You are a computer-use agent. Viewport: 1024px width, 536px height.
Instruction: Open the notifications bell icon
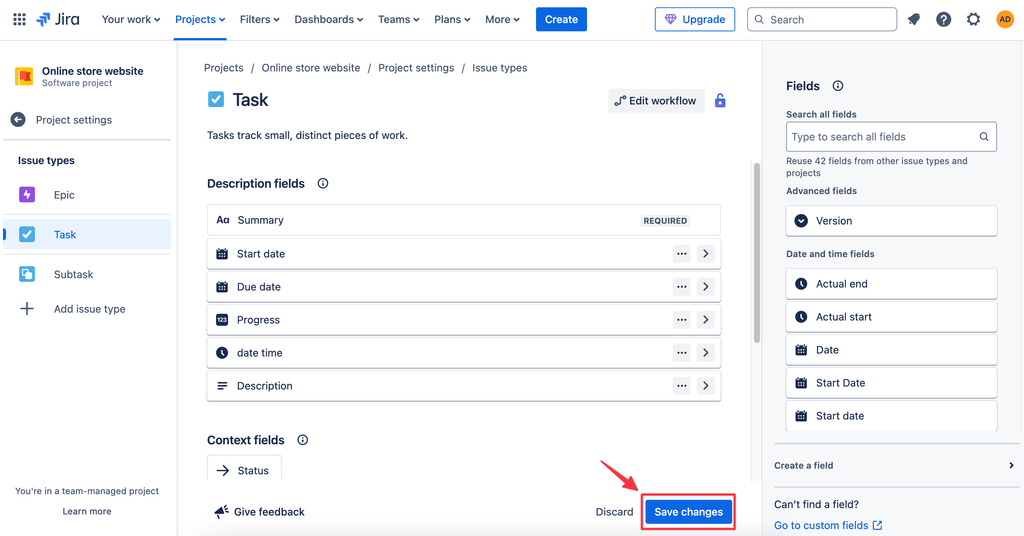click(913, 19)
